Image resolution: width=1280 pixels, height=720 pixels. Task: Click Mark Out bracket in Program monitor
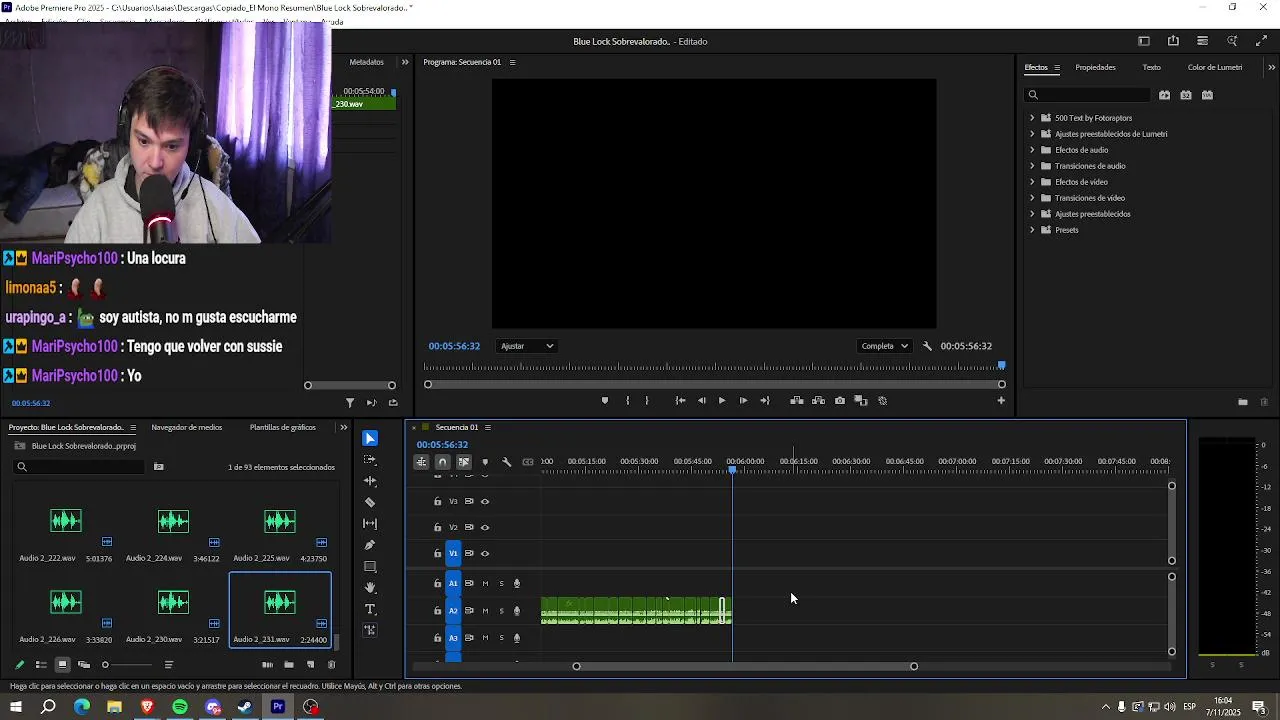647,400
